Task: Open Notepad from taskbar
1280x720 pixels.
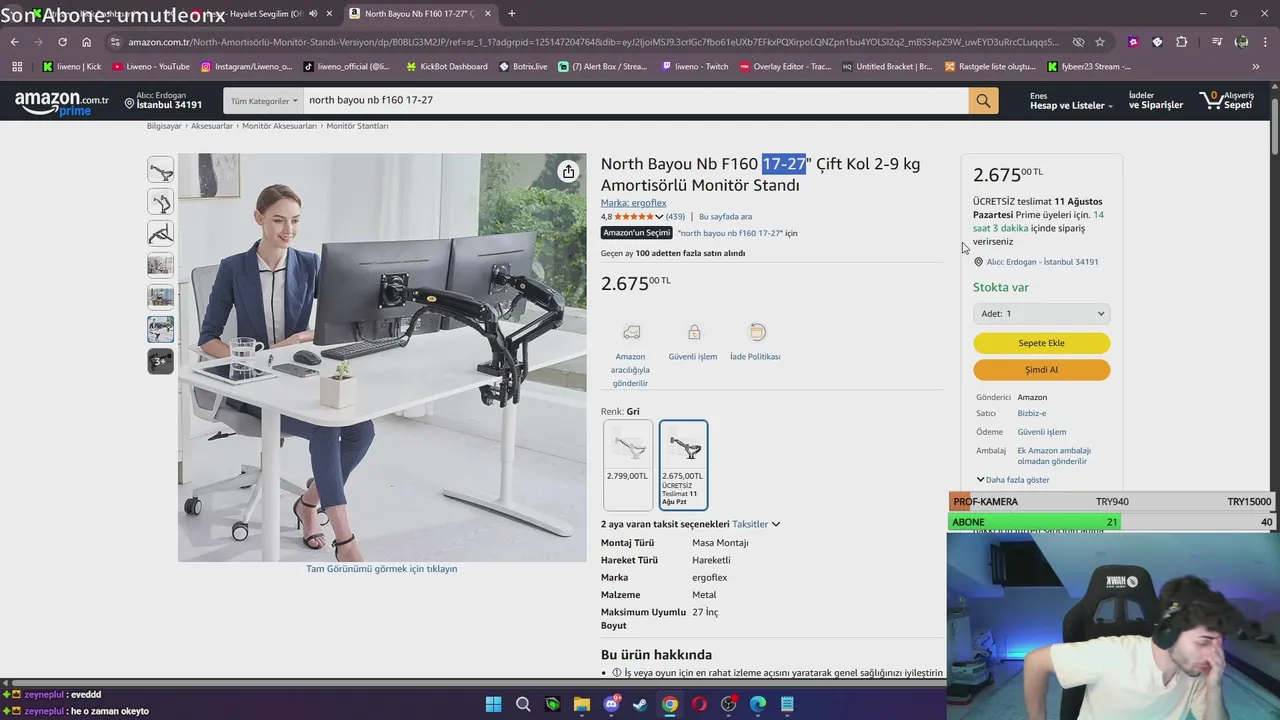Action: [787, 704]
